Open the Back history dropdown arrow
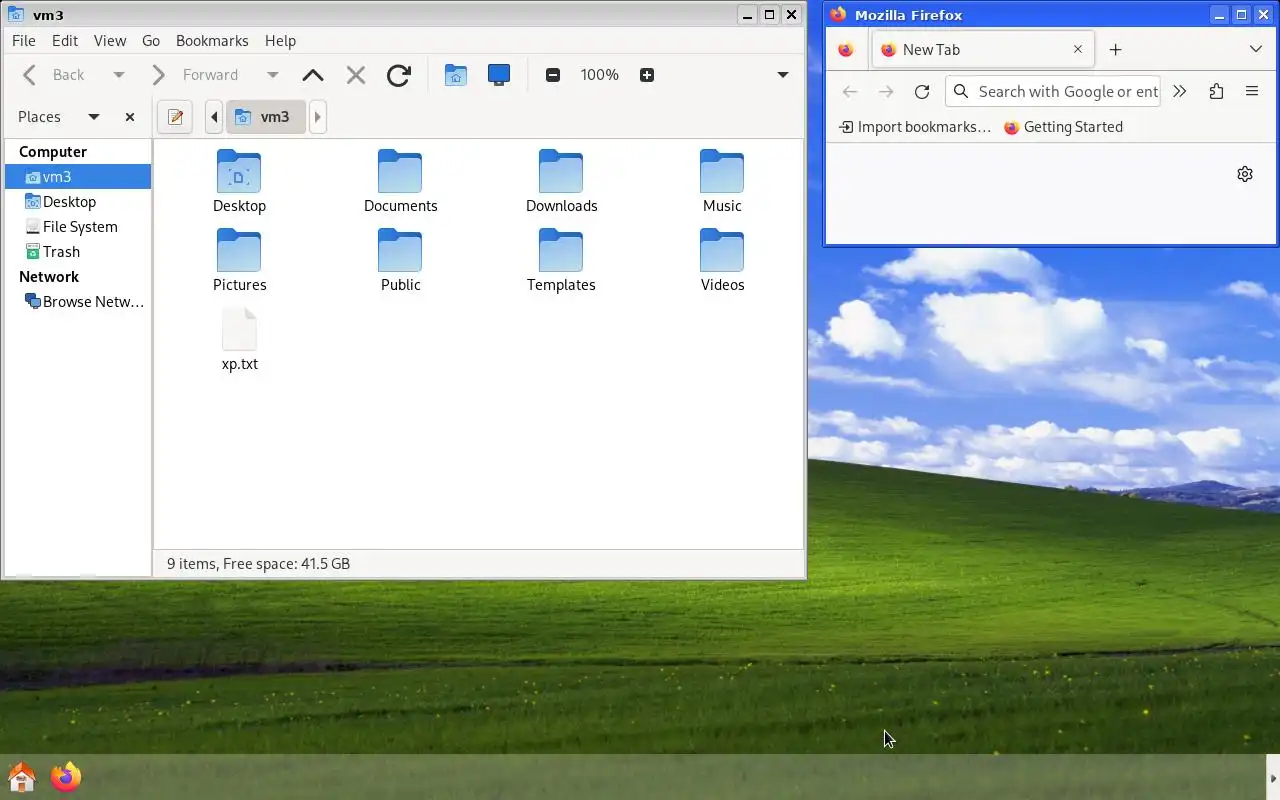The height and width of the screenshot is (800, 1280). [x=118, y=75]
